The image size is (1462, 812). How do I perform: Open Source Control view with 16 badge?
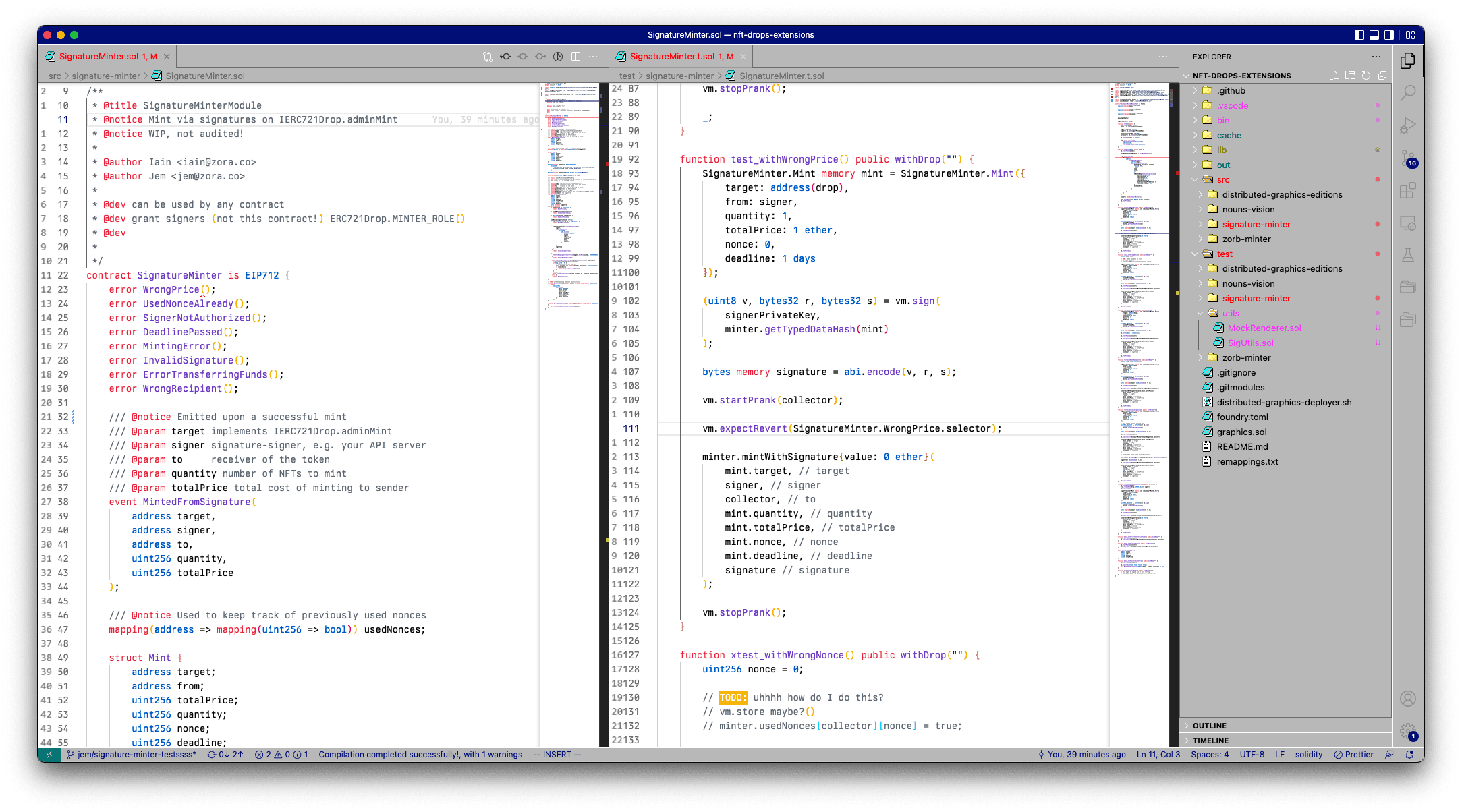pyautogui.click(x=1408, y=158)
